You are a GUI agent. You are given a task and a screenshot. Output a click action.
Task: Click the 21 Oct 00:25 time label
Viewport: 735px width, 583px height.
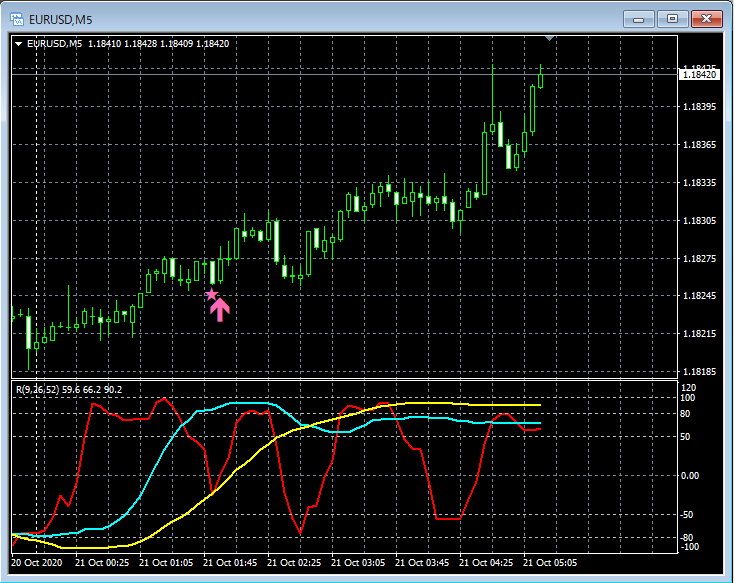[102, 562]
